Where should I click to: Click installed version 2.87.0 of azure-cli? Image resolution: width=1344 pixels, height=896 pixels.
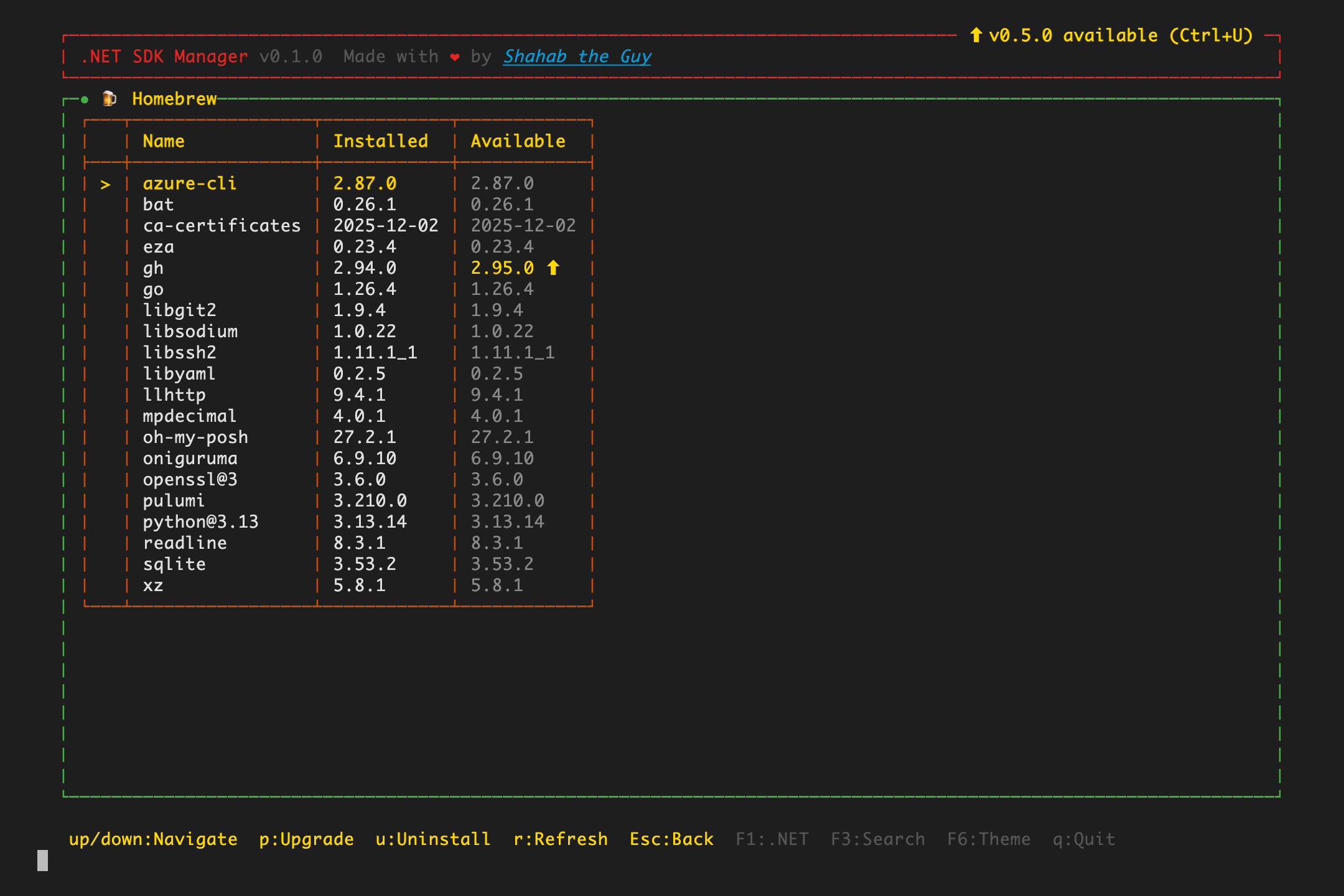pyautogui.click(x=365, y=184)
